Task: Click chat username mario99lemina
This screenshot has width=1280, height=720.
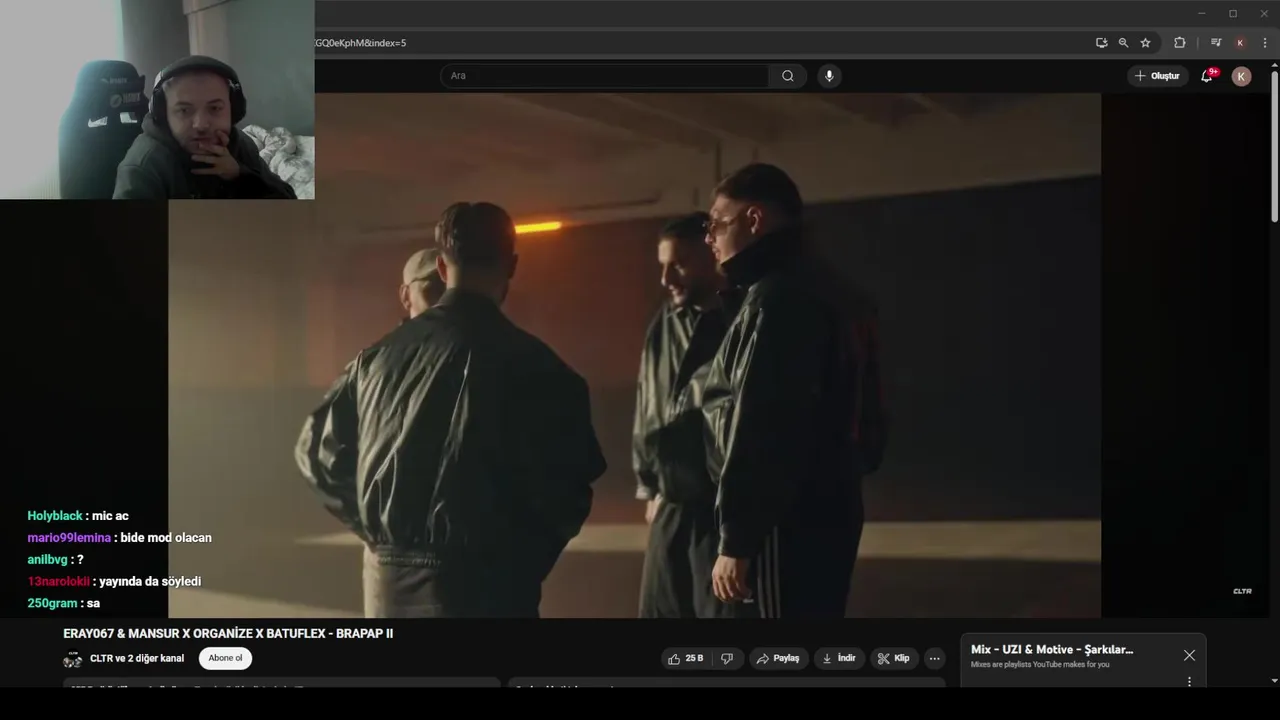Action: coord(69,538)
